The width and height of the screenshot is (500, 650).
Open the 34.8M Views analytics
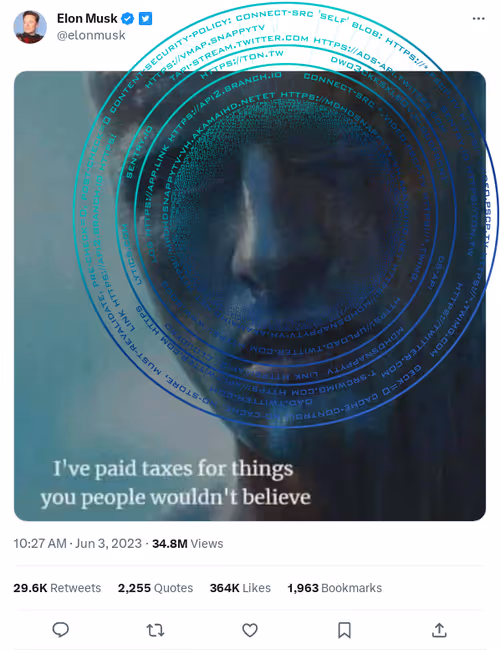[187, 543]
